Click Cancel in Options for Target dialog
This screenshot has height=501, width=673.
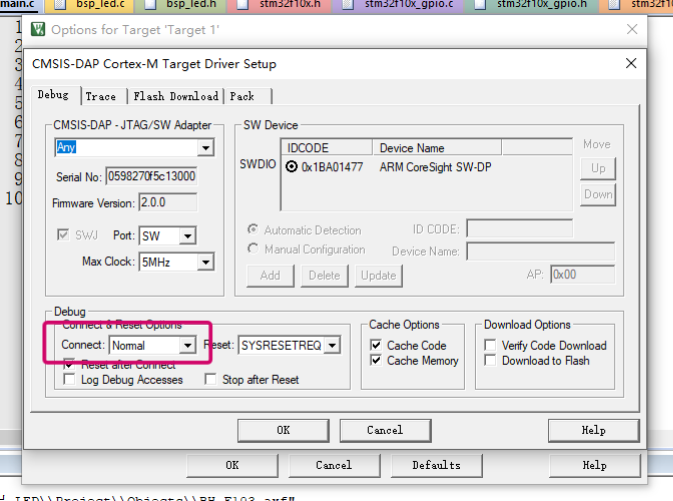tap(334, 465)
